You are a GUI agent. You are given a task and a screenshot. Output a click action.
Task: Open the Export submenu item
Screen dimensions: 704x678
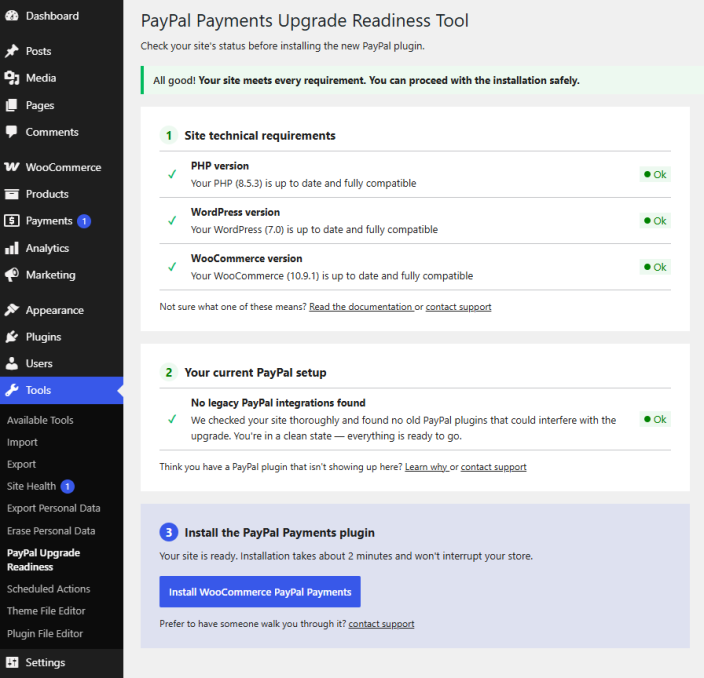21,464
